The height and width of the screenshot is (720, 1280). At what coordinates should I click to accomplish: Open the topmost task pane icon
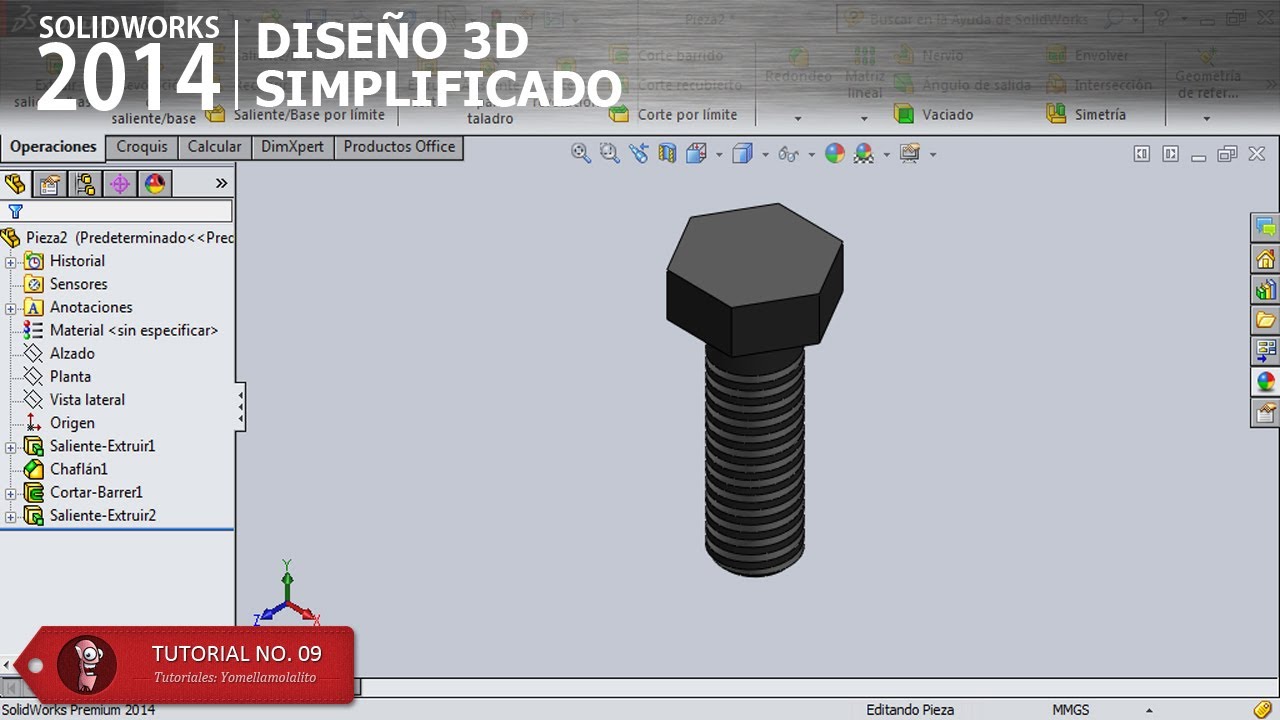point(1265,228)
